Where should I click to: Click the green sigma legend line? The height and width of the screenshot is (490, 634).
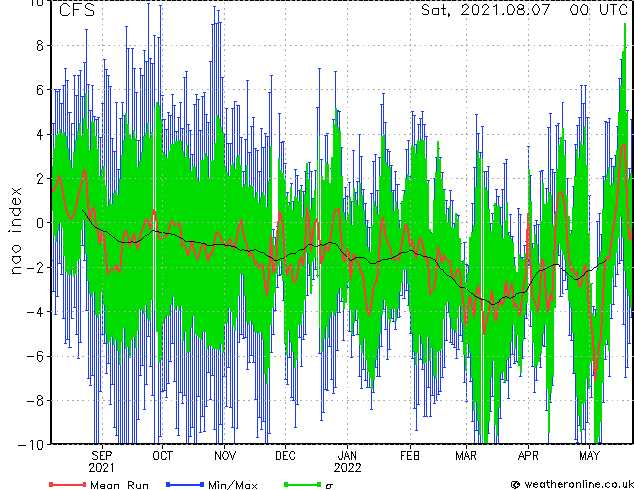302,484
